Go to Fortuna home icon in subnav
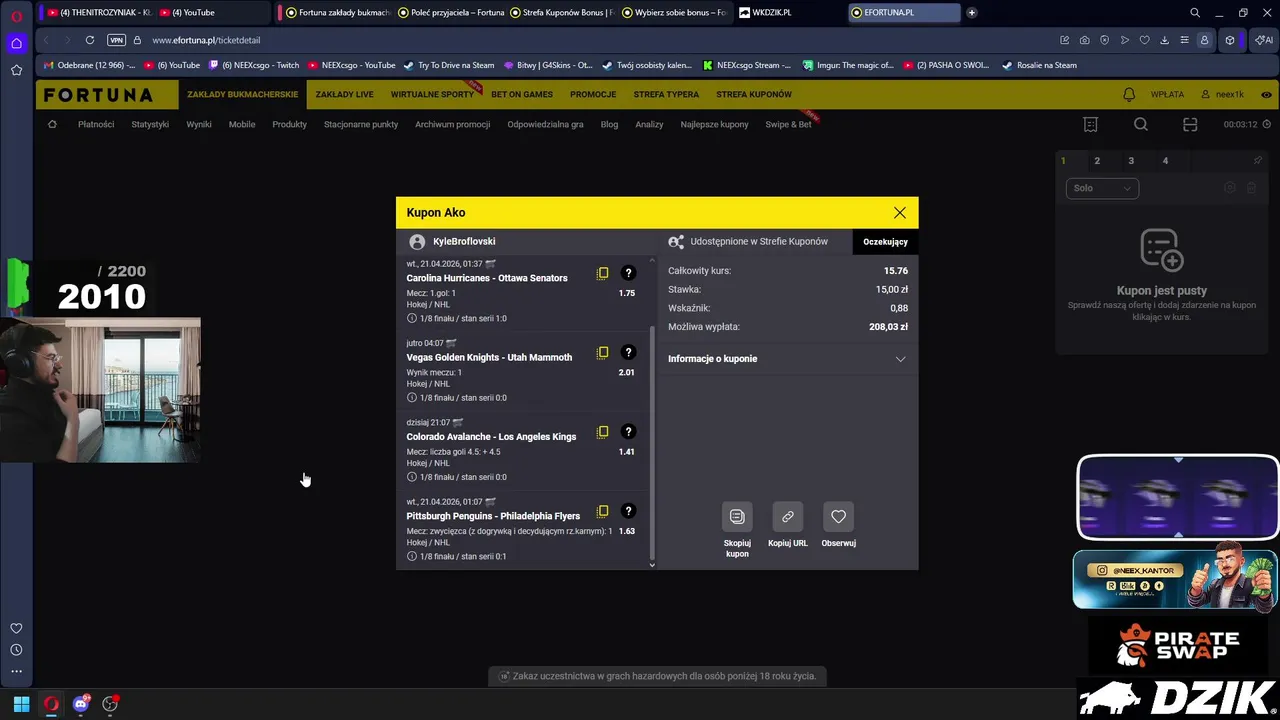The width and height of the screenshot is (1280, 720). [52, 124]
